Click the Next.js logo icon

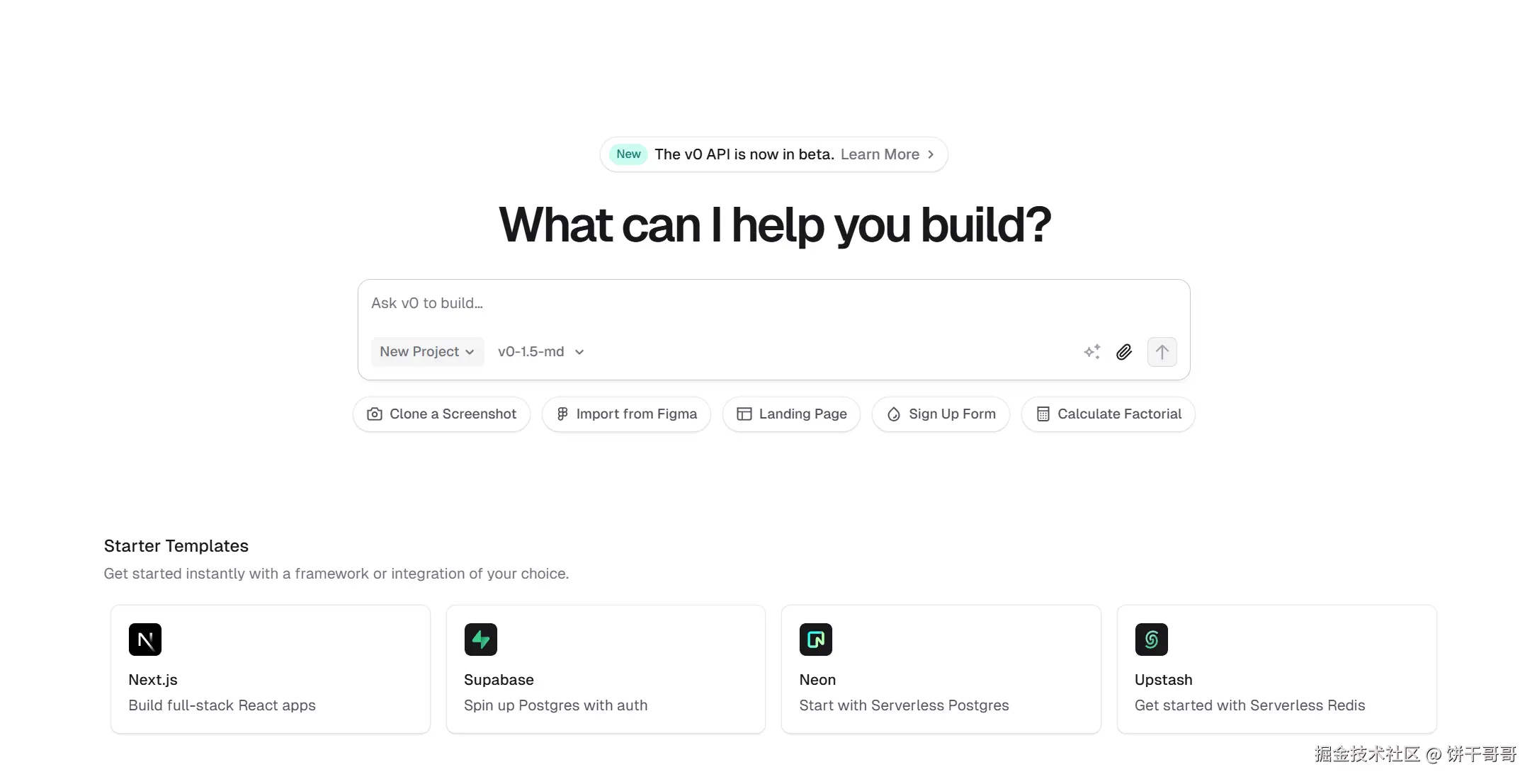pos(145,640)
